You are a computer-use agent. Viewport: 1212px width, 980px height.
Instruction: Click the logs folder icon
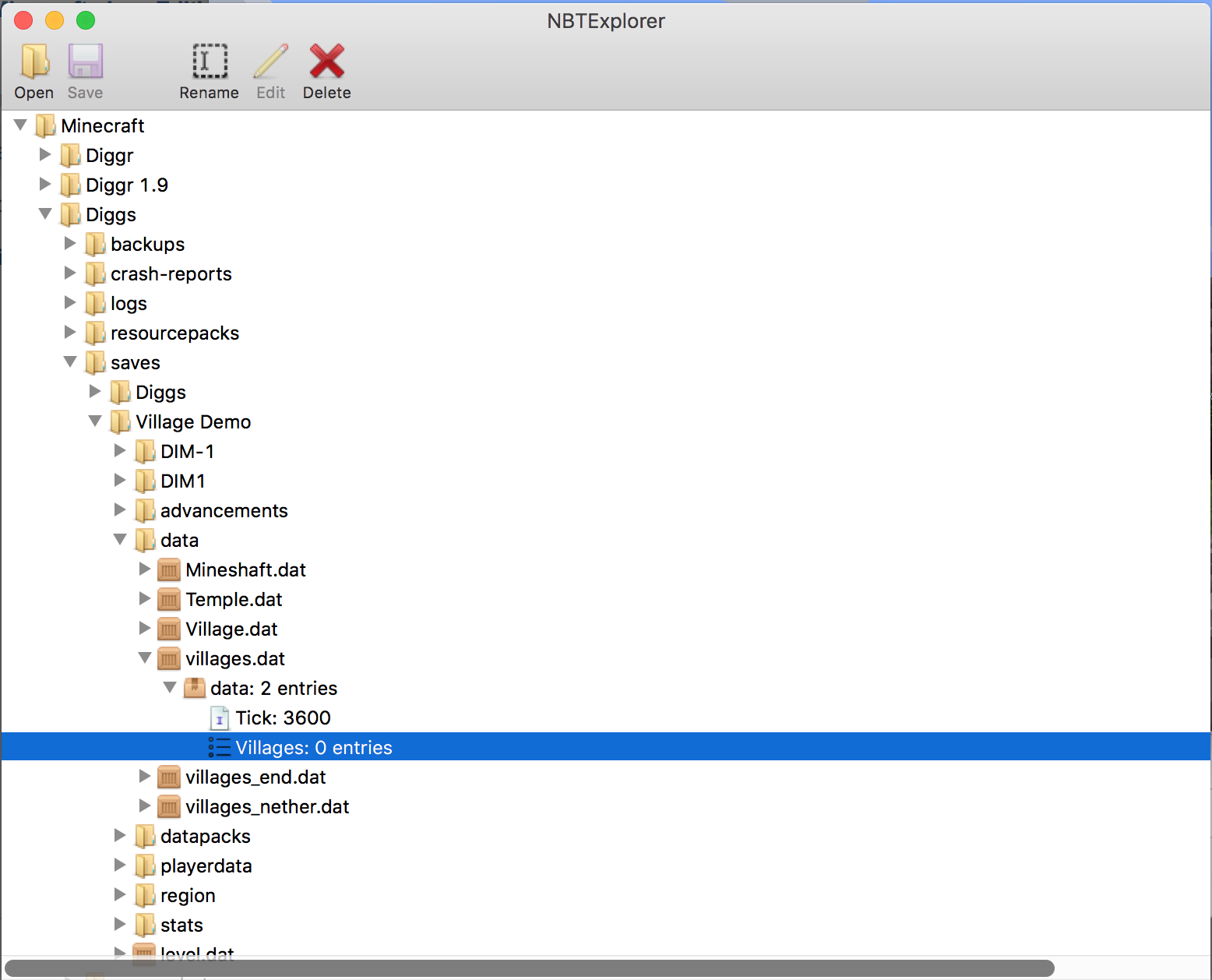click(95, 303)
